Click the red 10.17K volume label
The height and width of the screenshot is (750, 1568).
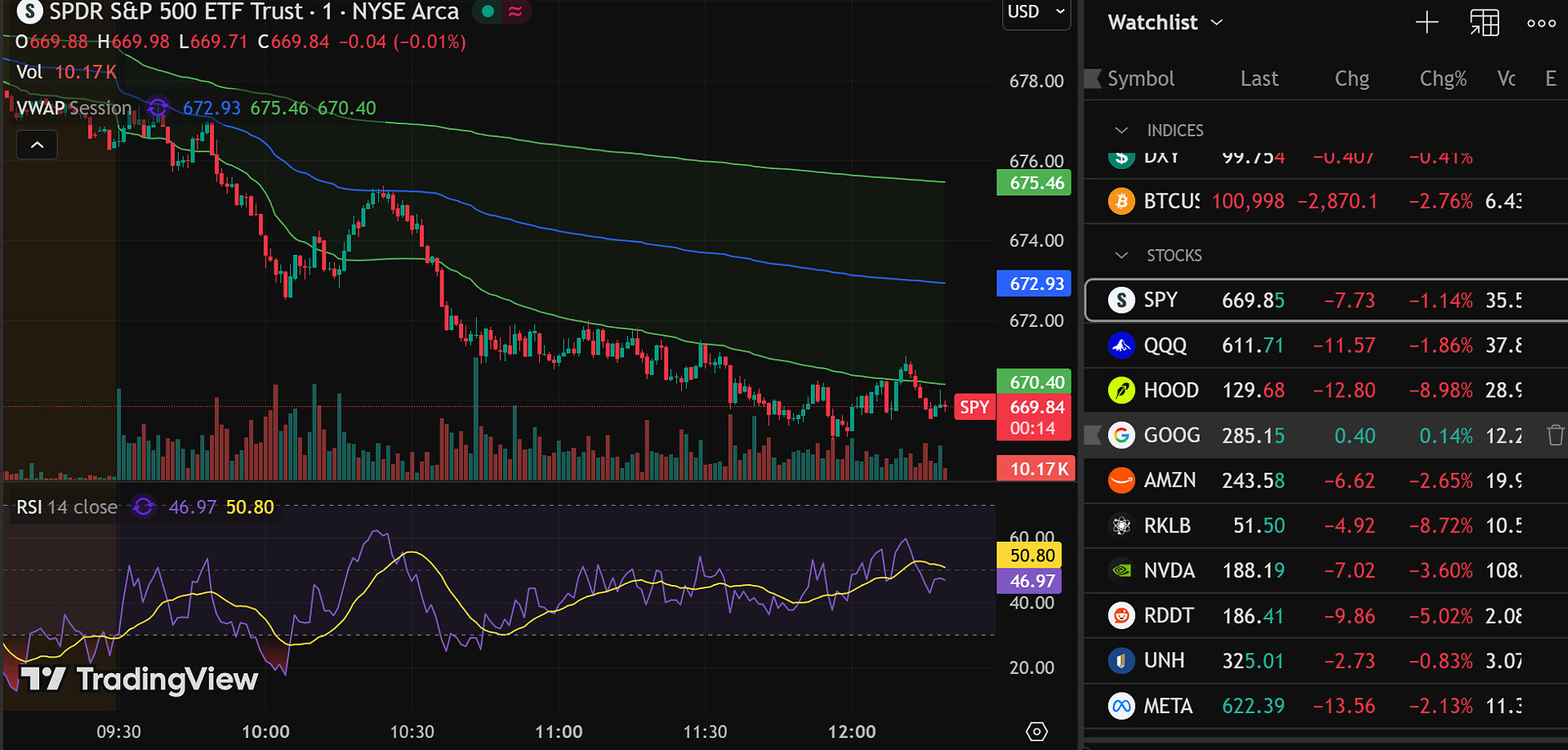click(x=1036, y=469)
